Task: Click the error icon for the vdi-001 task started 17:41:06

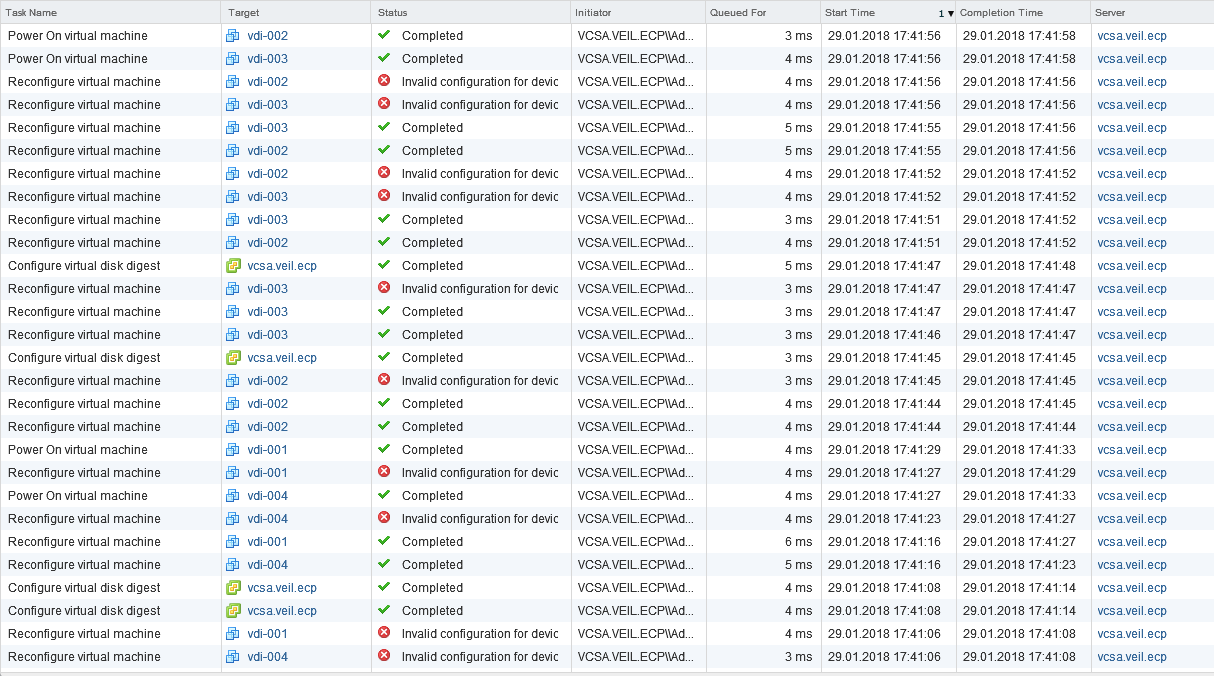Action: click(384, 634)
